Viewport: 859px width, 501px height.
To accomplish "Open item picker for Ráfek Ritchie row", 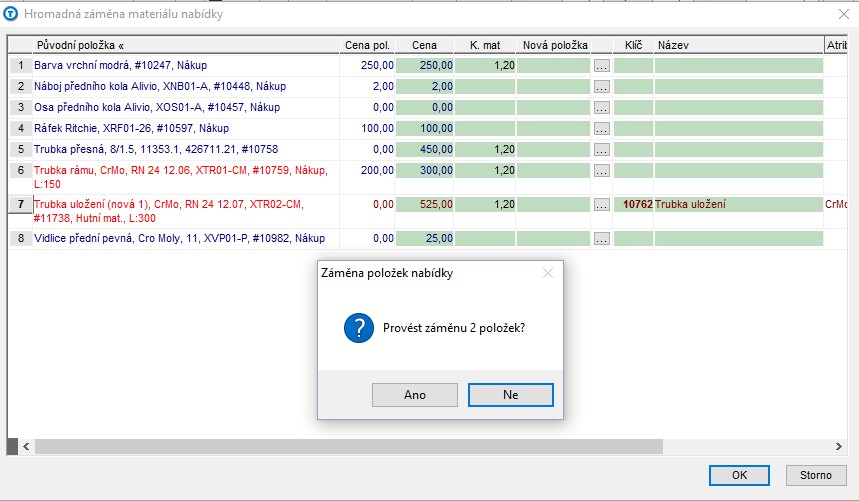I will point(602,129).
